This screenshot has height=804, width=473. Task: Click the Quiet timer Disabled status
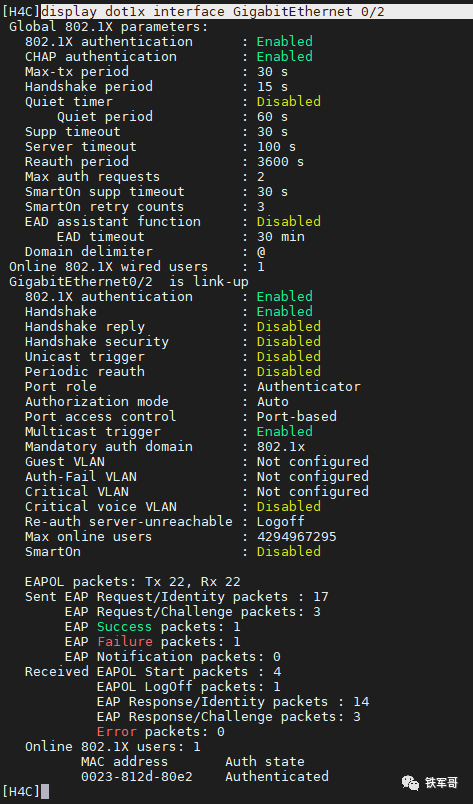click(x=289, y=102)
